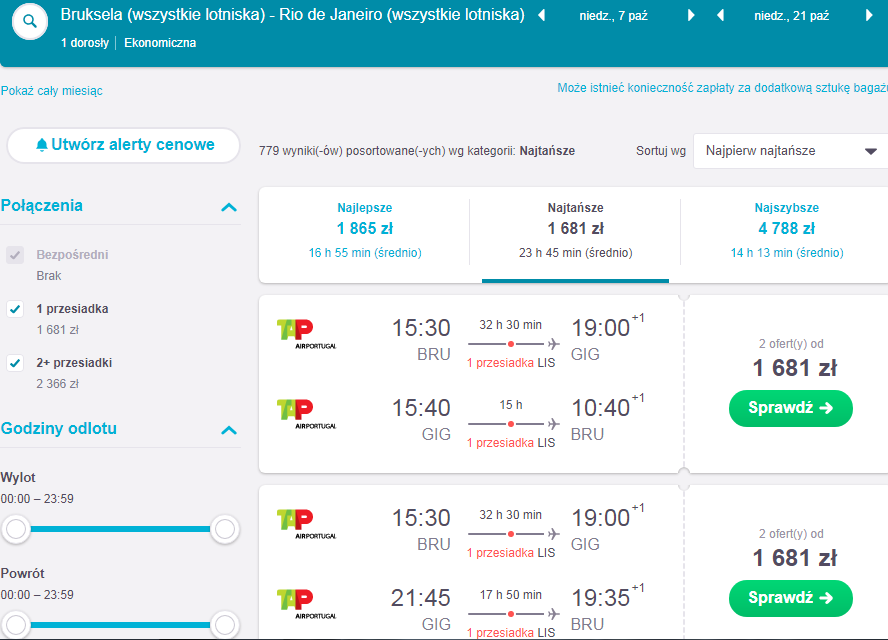Viewport: 888px width, 640px height.
Task: Go to previous departure date arrow
Action: pos(541,15)
